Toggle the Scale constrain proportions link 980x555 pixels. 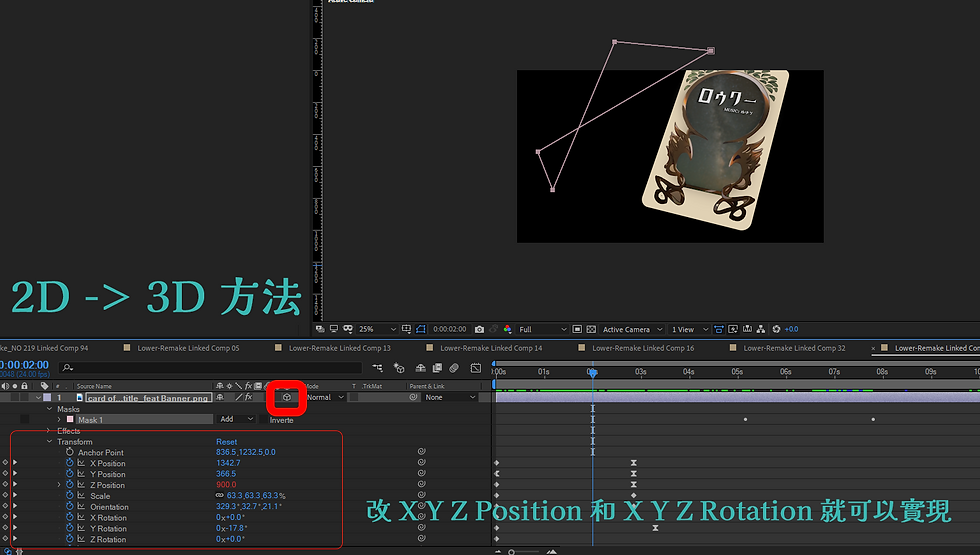tap(219, 496)
